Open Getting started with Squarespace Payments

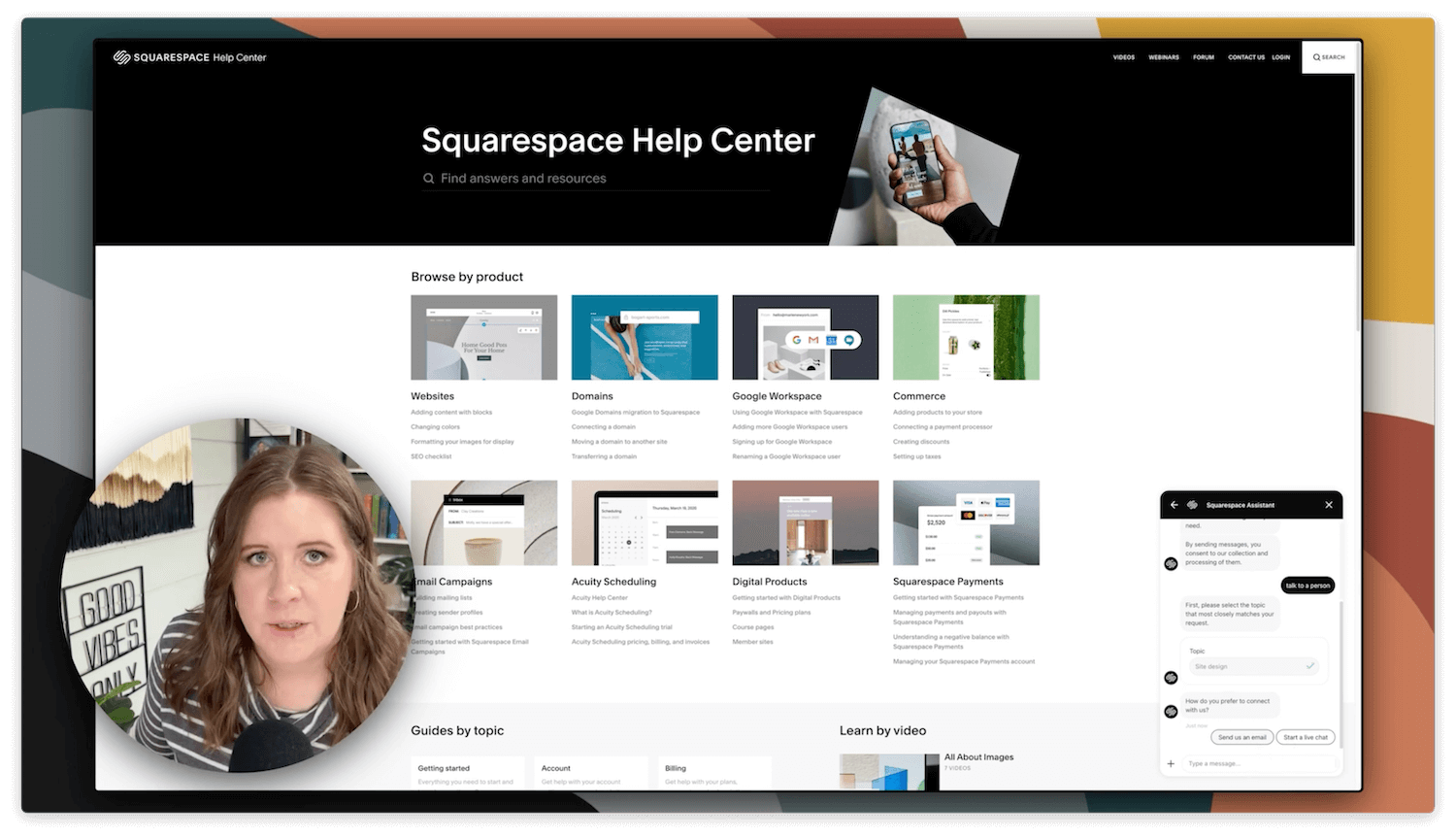[958, 598]
